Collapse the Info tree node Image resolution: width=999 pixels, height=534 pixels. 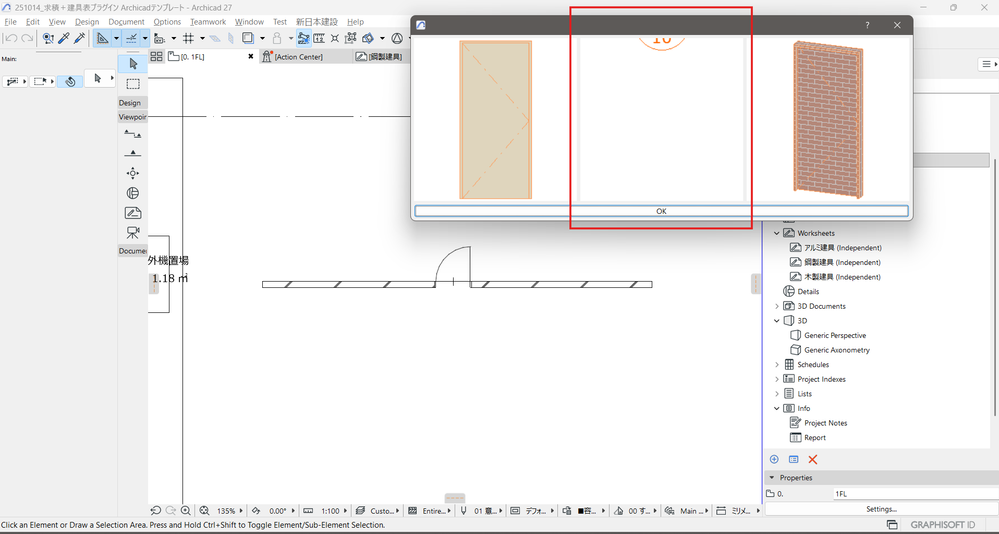tap(777, 408)
